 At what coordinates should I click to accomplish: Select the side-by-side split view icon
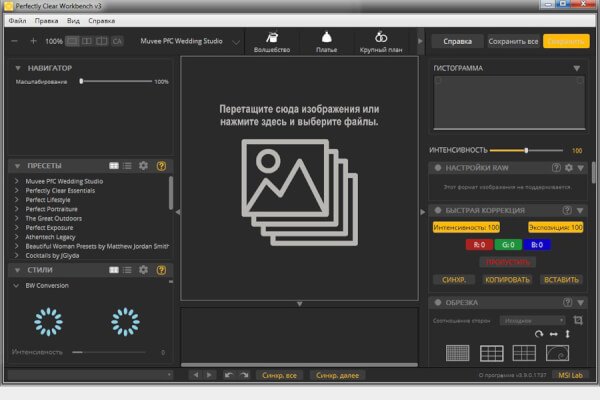(x=87, y=41)
